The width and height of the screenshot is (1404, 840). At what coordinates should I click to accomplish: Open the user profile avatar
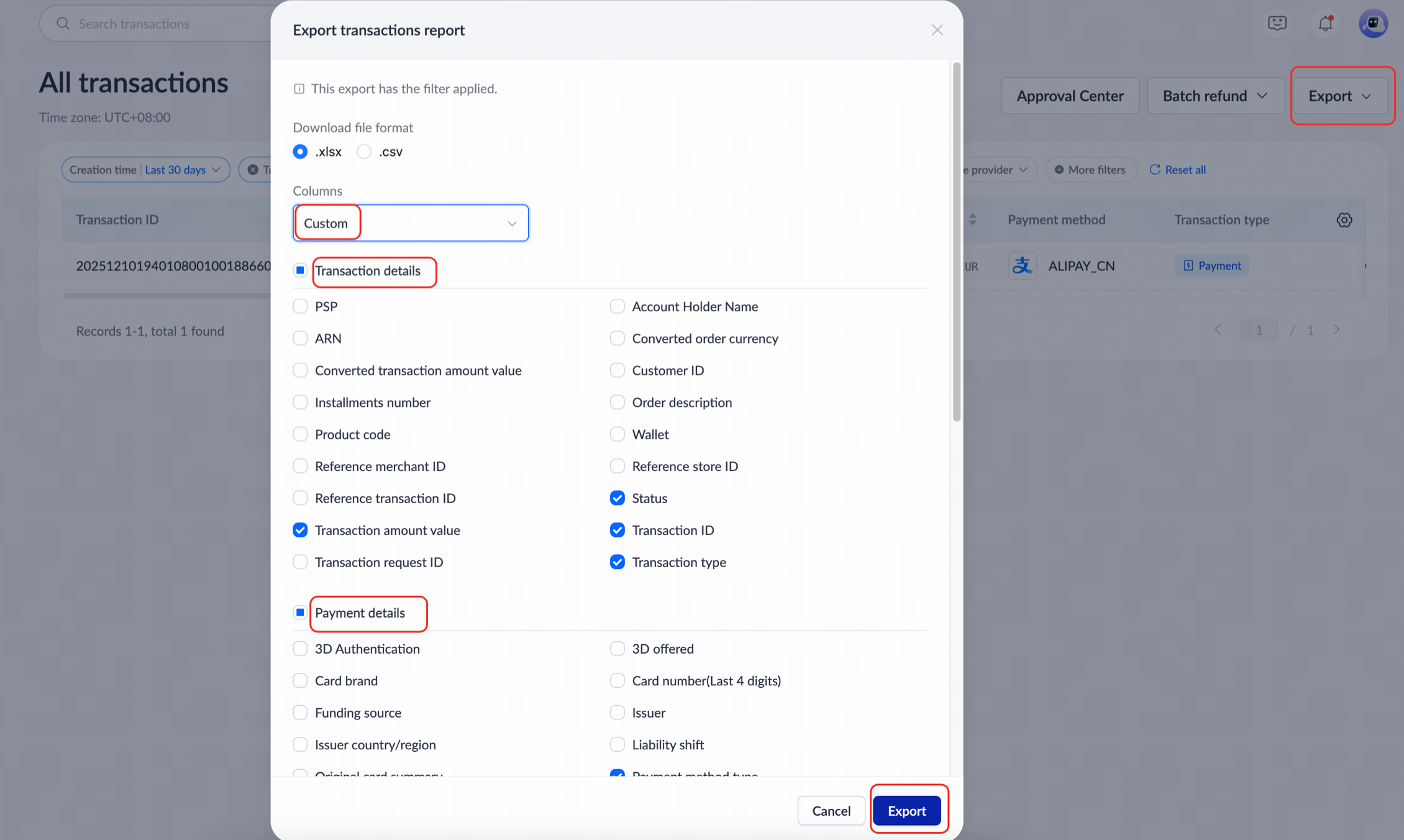tap(1373, 24)
